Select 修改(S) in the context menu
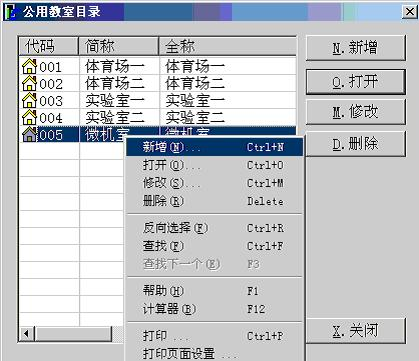The width and height of the screenshot is (419, 361). (x=214, y=183)
